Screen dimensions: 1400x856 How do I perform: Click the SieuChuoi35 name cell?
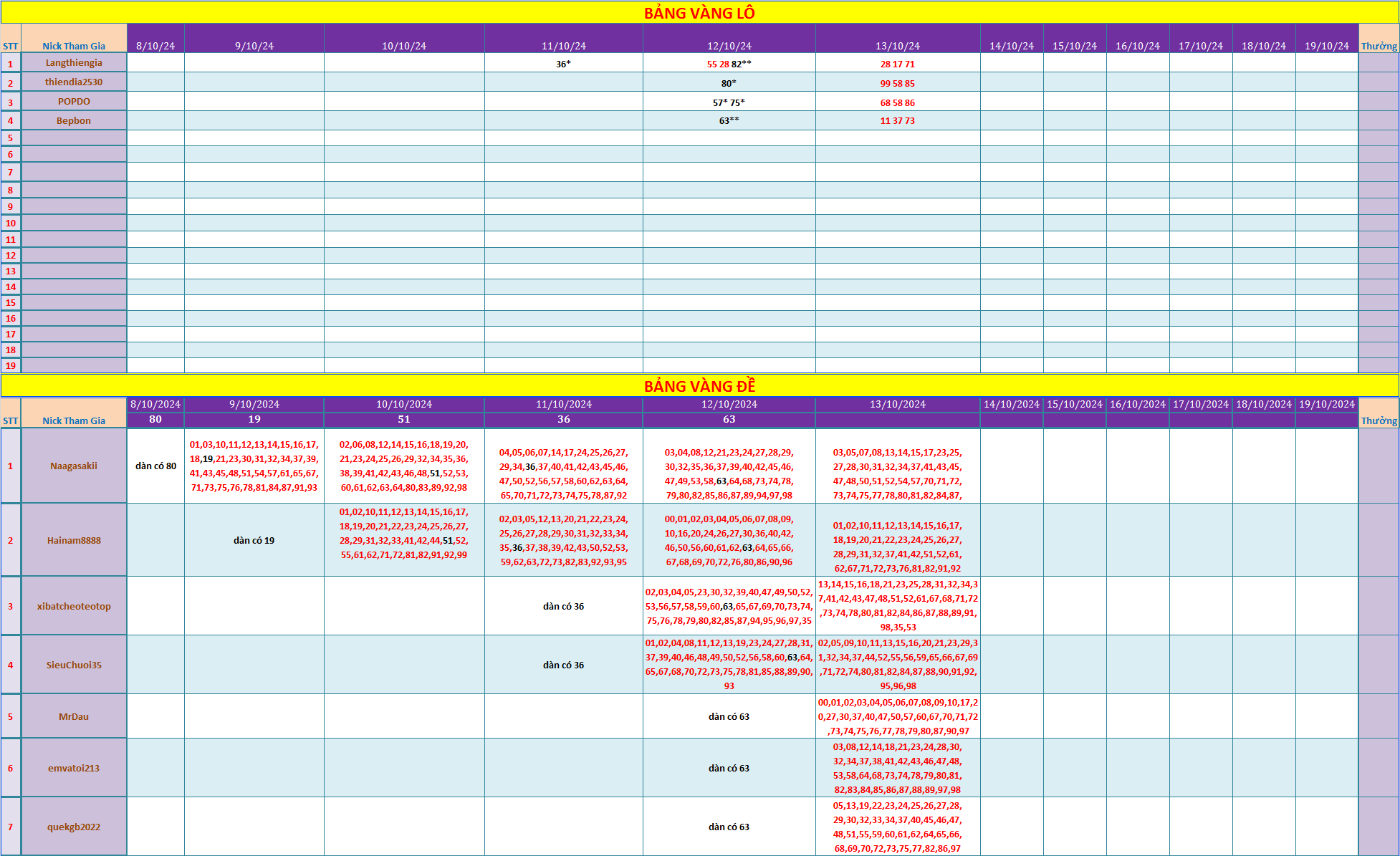pos(74,665)
